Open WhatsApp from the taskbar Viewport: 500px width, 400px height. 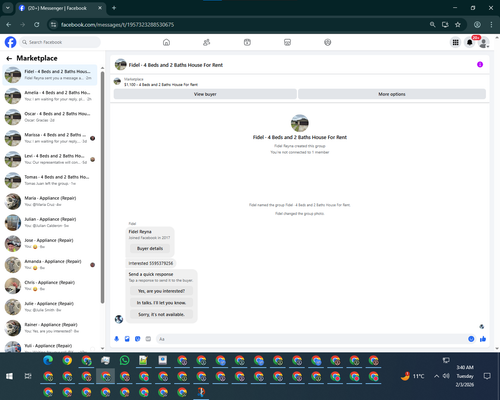click(124, 360)
